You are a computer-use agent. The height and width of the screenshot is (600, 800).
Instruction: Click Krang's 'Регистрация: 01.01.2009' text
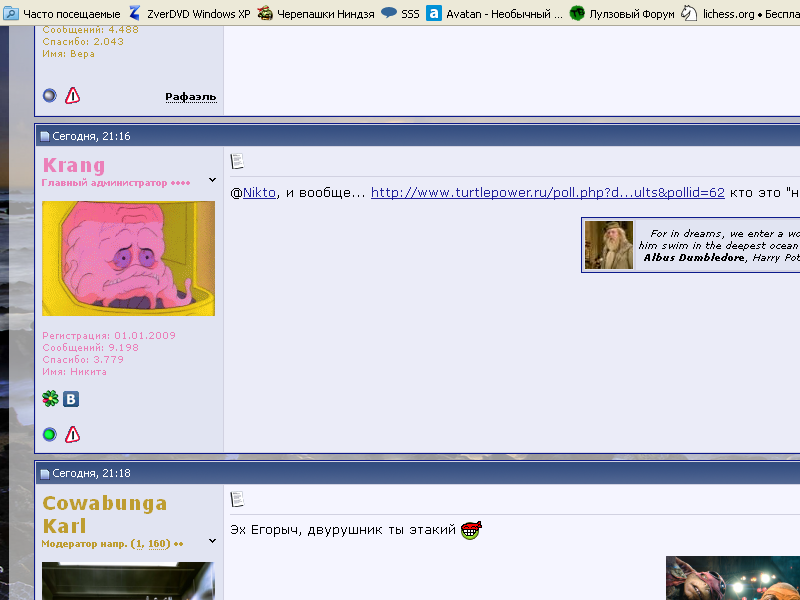[x=109, y=335]
